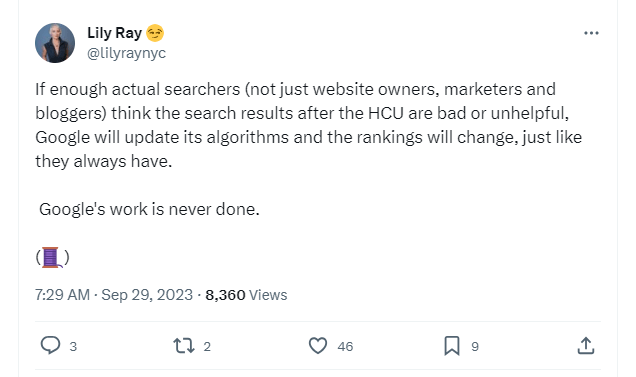Bookmark the tweet with the bookmark icon
636x377 pixels.
tap(452, 346)
